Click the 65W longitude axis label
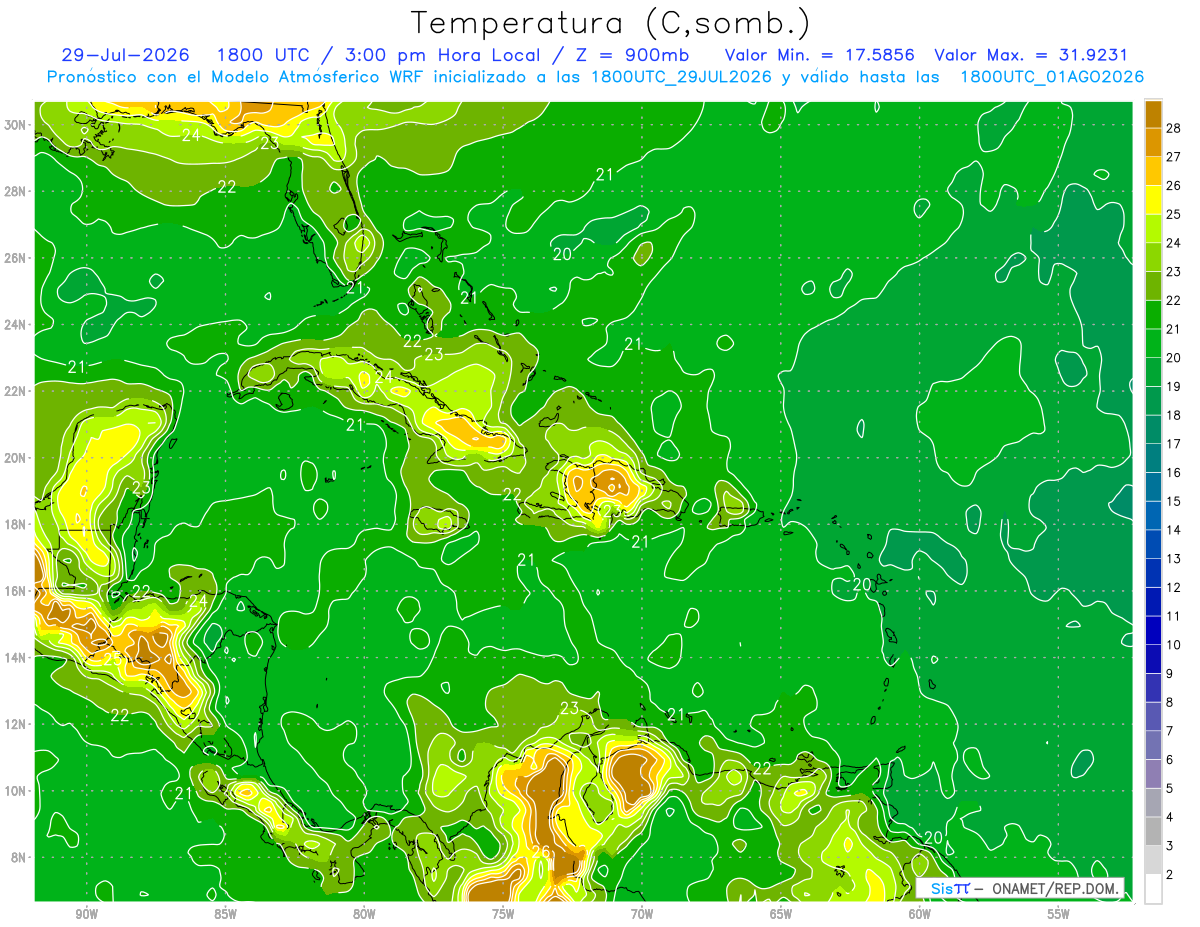 [x=781, y=914]
